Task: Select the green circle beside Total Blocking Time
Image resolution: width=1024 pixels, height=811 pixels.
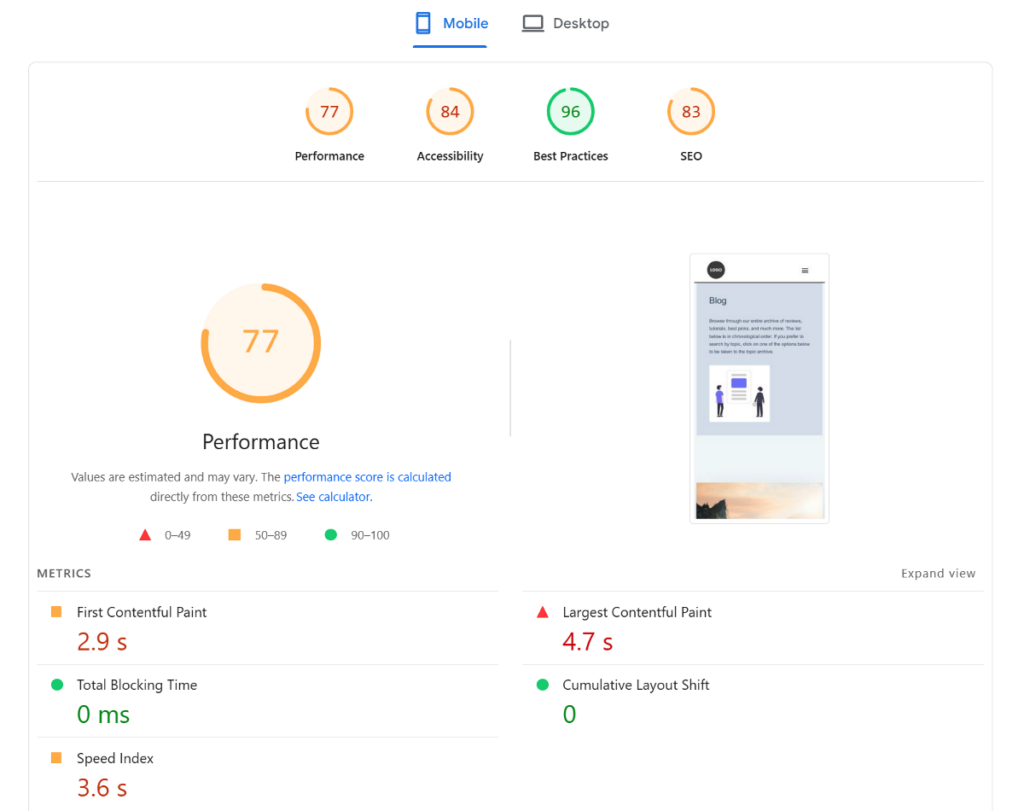Action: (x=58, y=685)
